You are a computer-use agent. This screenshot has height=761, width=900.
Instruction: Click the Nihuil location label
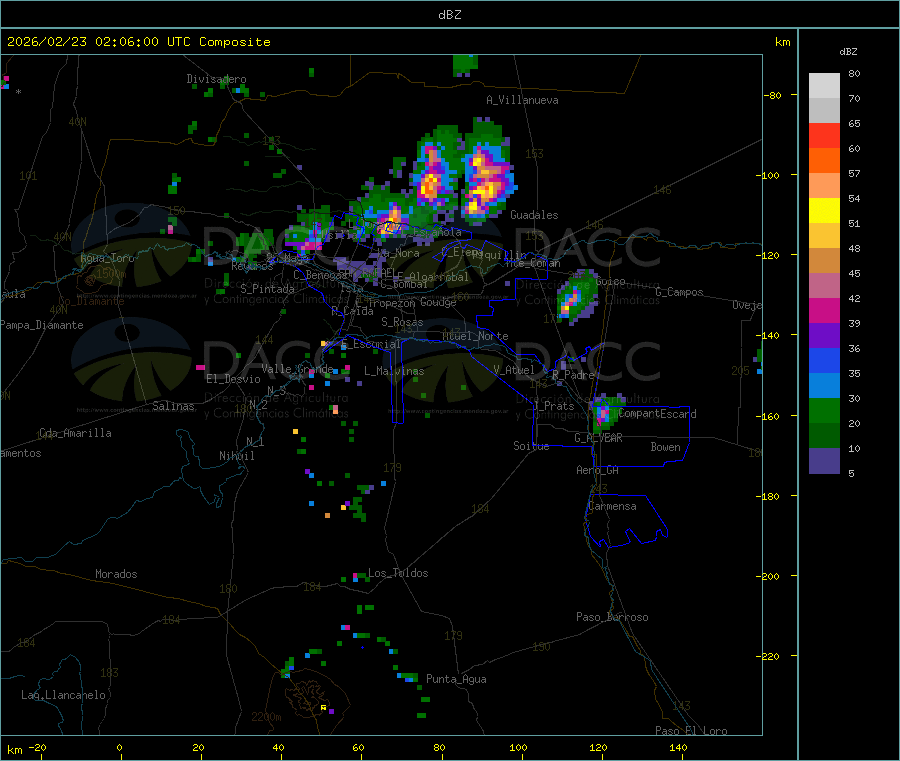(x=237, y=456)
